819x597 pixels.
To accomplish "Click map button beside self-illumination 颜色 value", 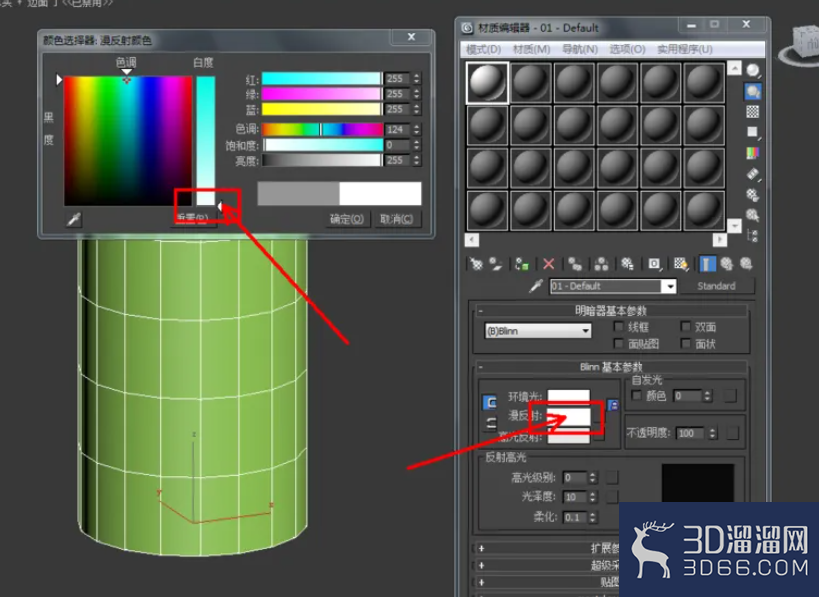I will [x=730, y=396].
